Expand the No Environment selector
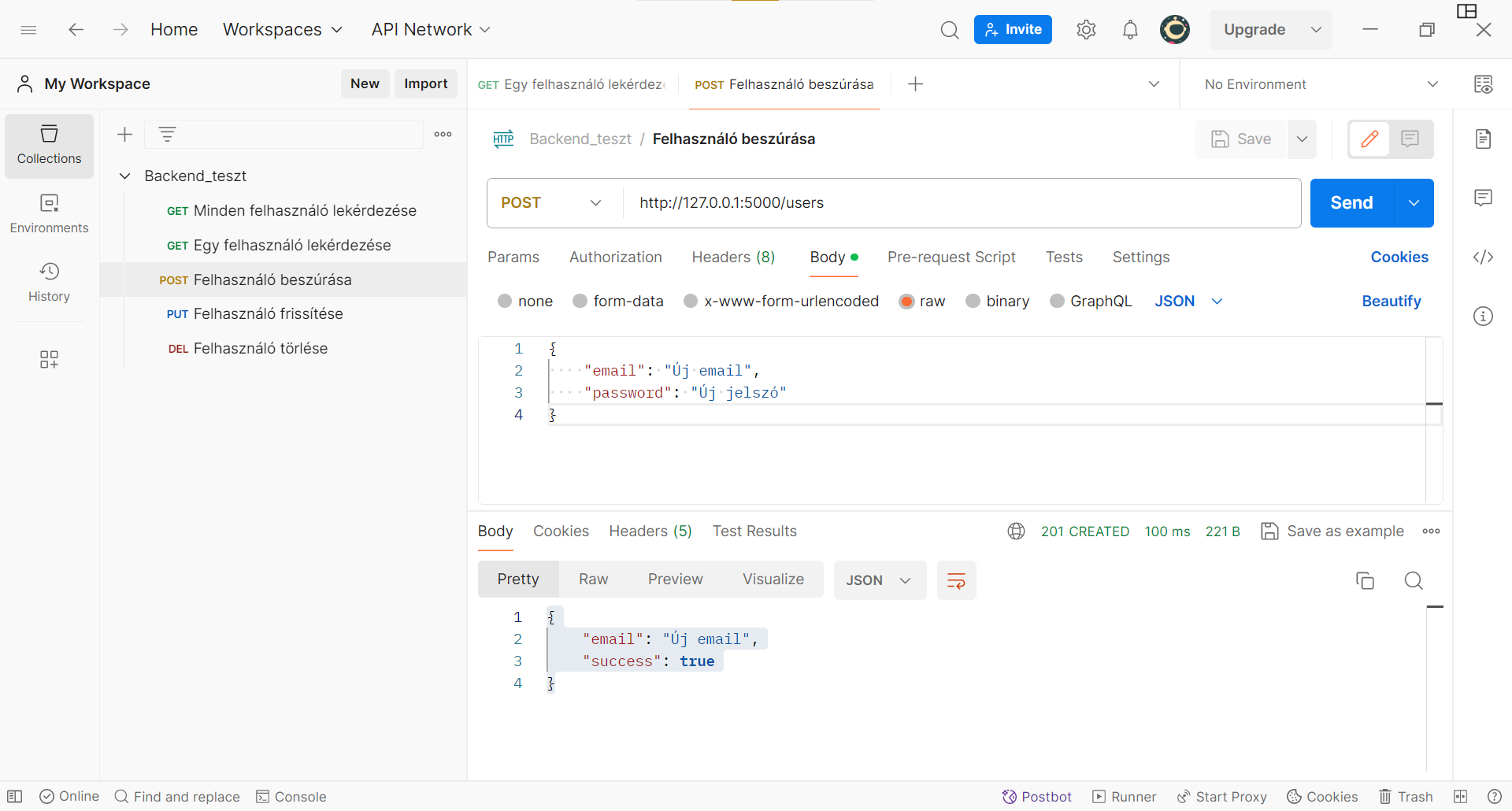Image resolution: width=1512 pixels, height=811 pixels. [x=1320, y=84]
